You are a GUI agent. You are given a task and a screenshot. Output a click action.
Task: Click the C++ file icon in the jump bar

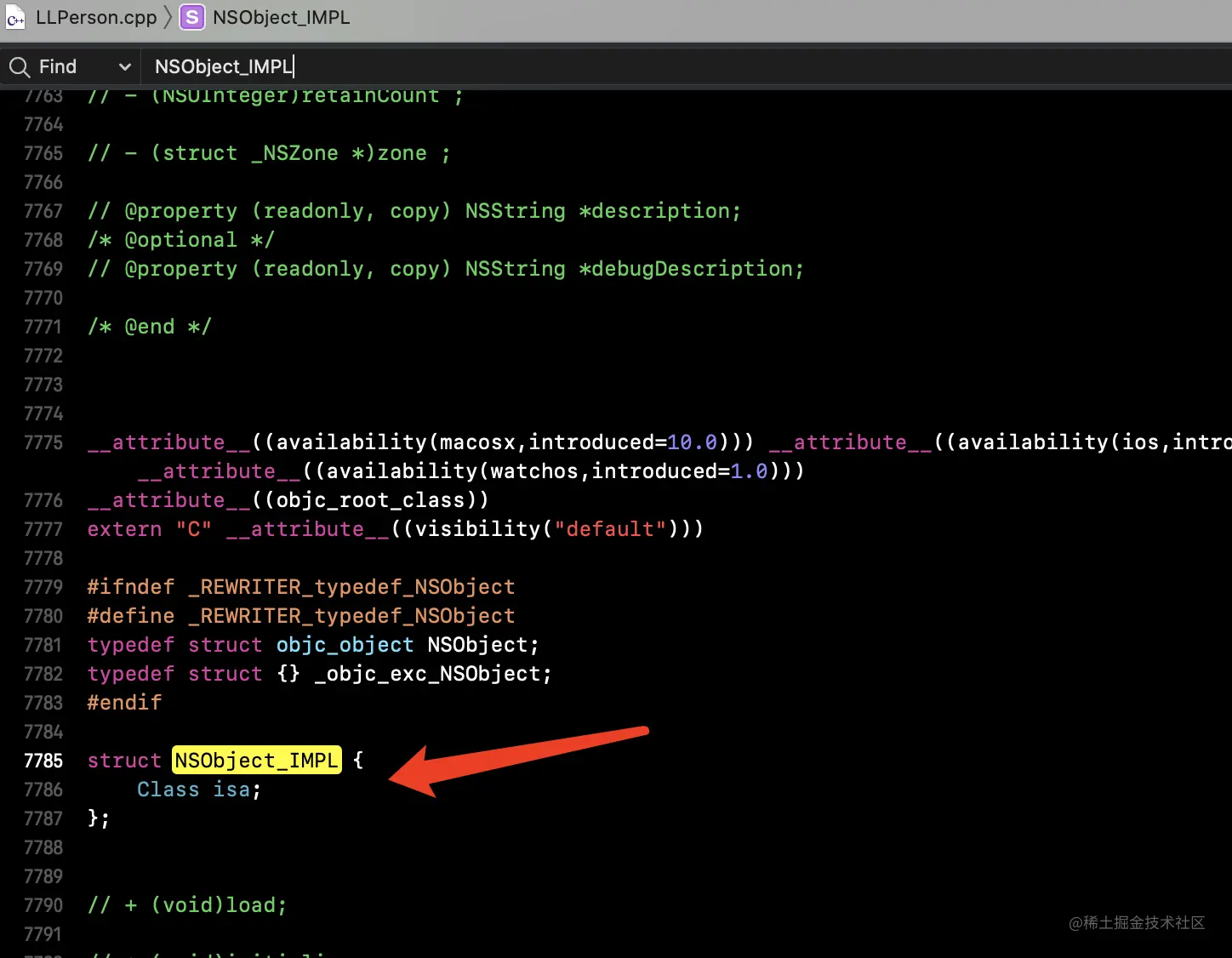tap(15, 18)
